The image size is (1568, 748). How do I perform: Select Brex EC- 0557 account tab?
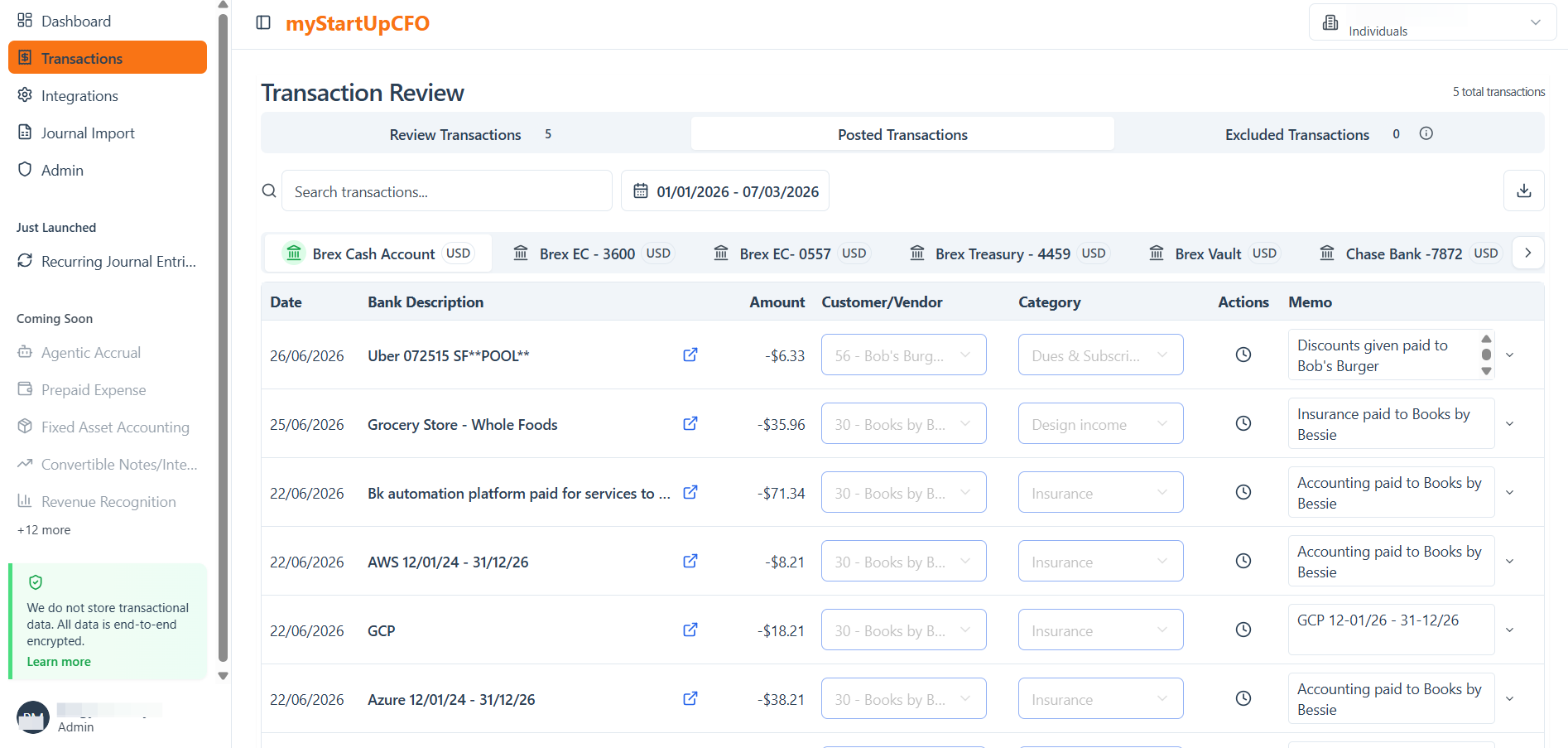[x=791, y=253]
